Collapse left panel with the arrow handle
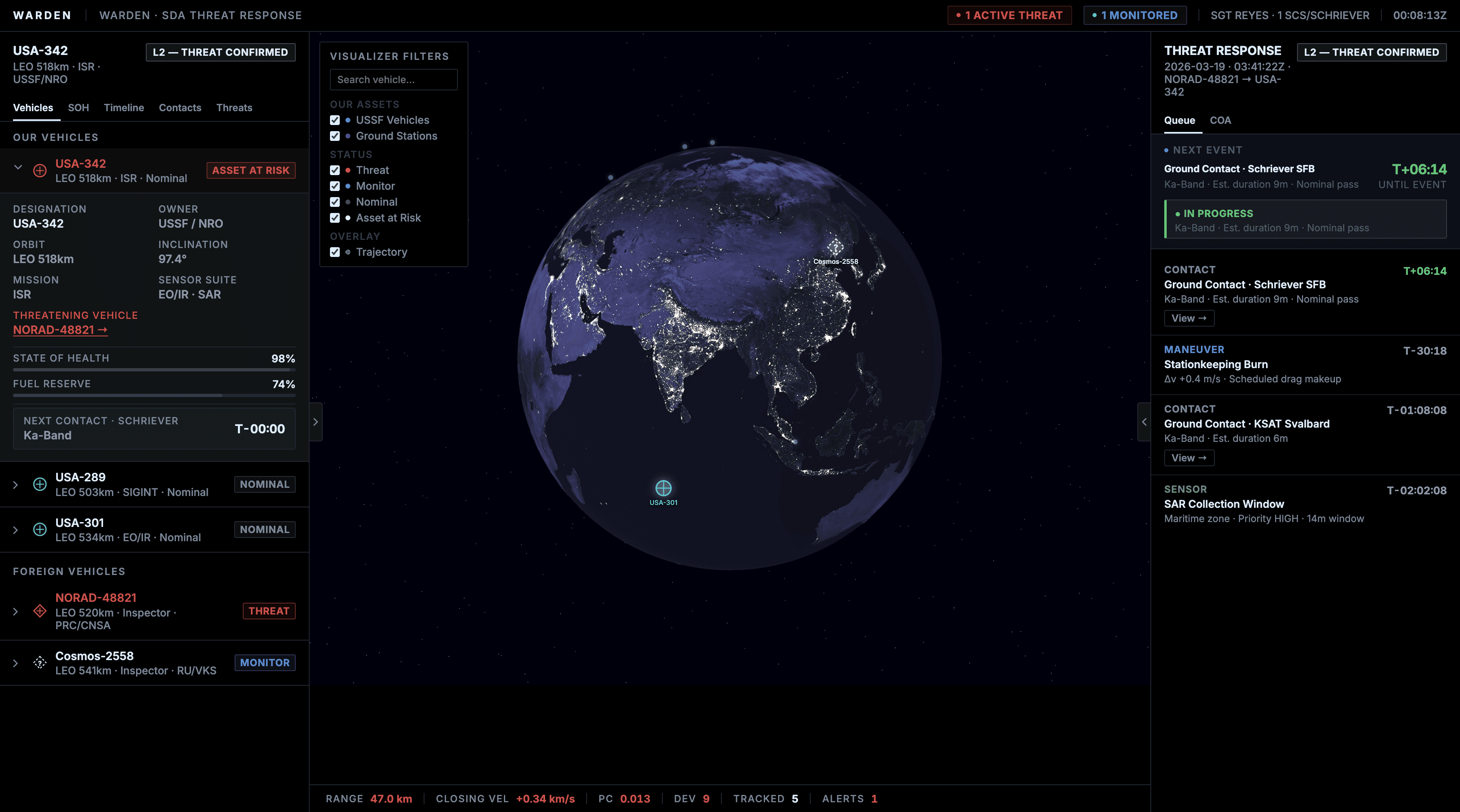This screenshot has width=1460, height=812. [x=316, y=421]
